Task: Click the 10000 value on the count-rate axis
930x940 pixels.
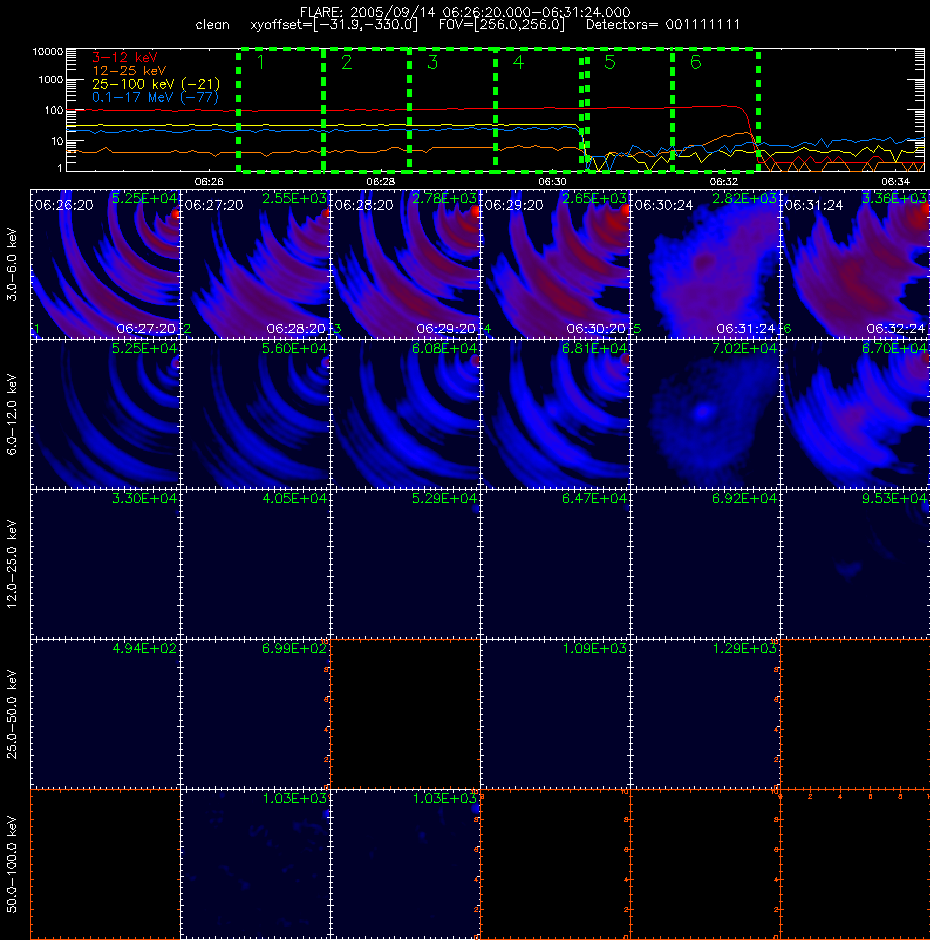Action: coord(48,52)
